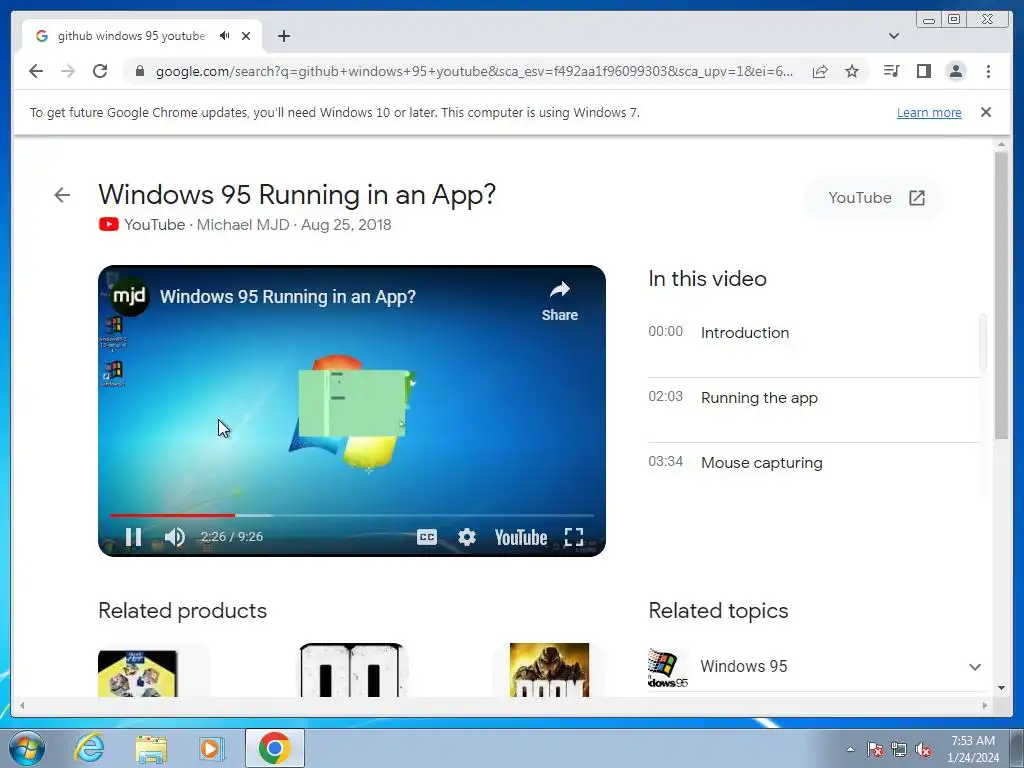The height and width of the screenshot is (768, 1024).
Task: Open video settings gear icon
Action: (466, 537)
